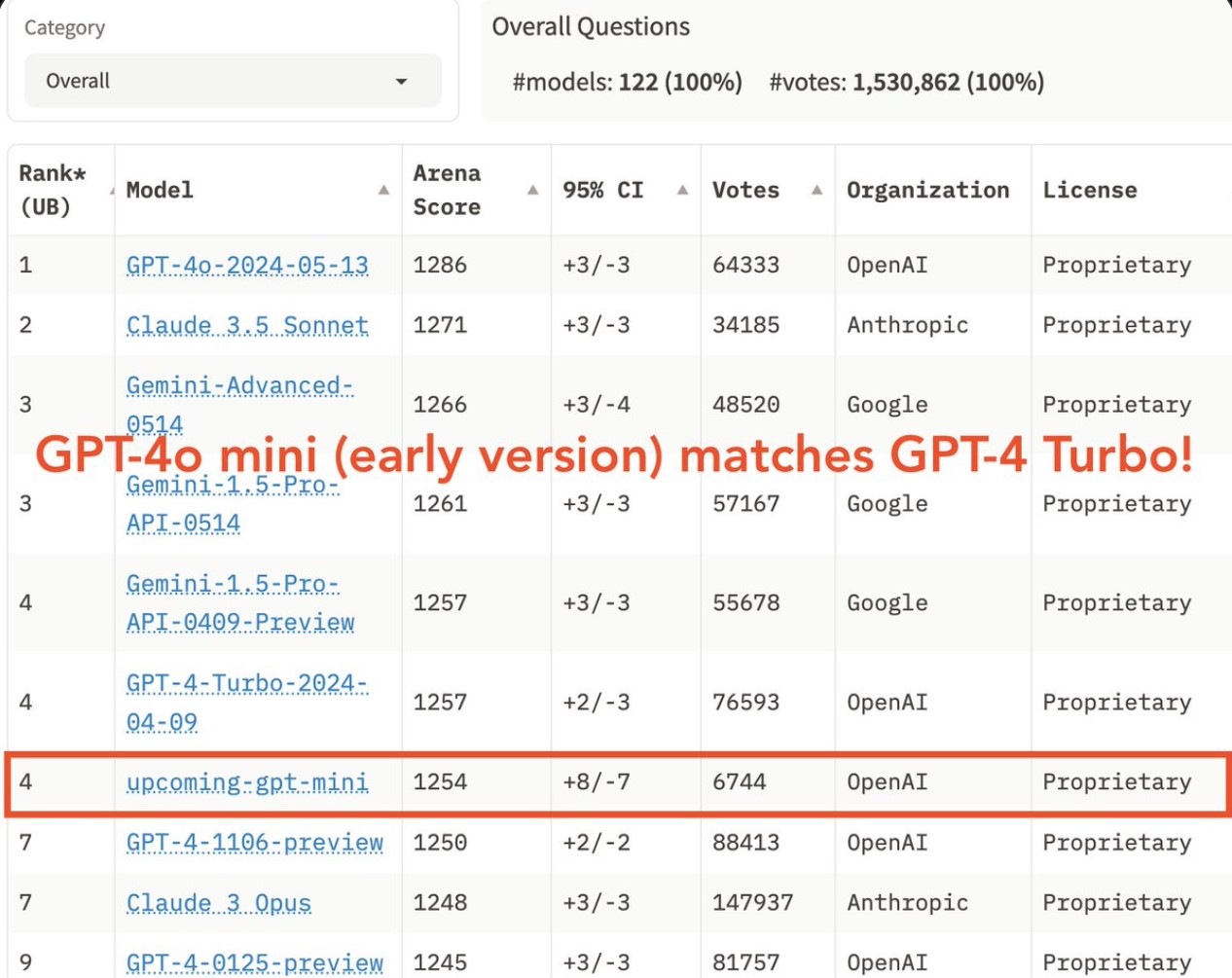Open the GPT-4-0125-preview link

pos(254,962)
